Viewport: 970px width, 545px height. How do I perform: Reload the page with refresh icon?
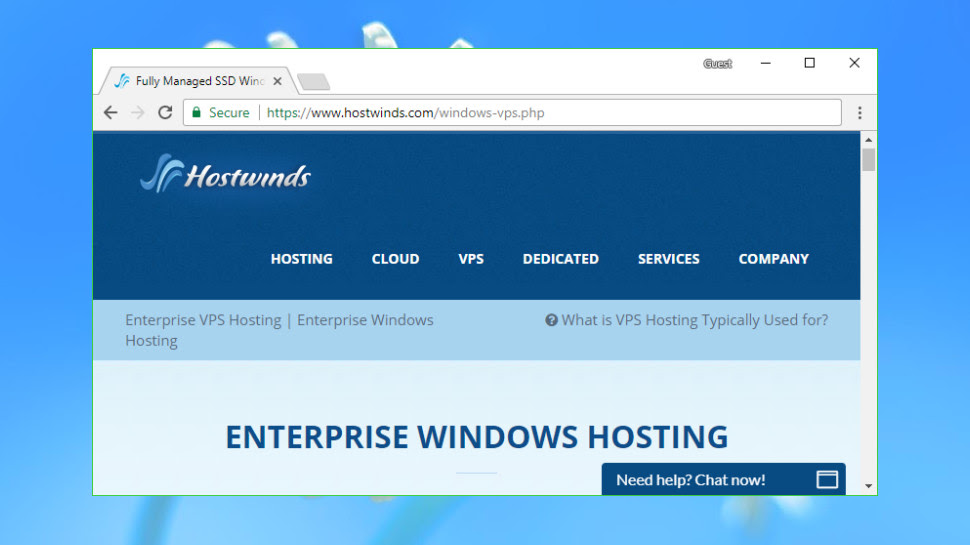click(x=165, y=113)
